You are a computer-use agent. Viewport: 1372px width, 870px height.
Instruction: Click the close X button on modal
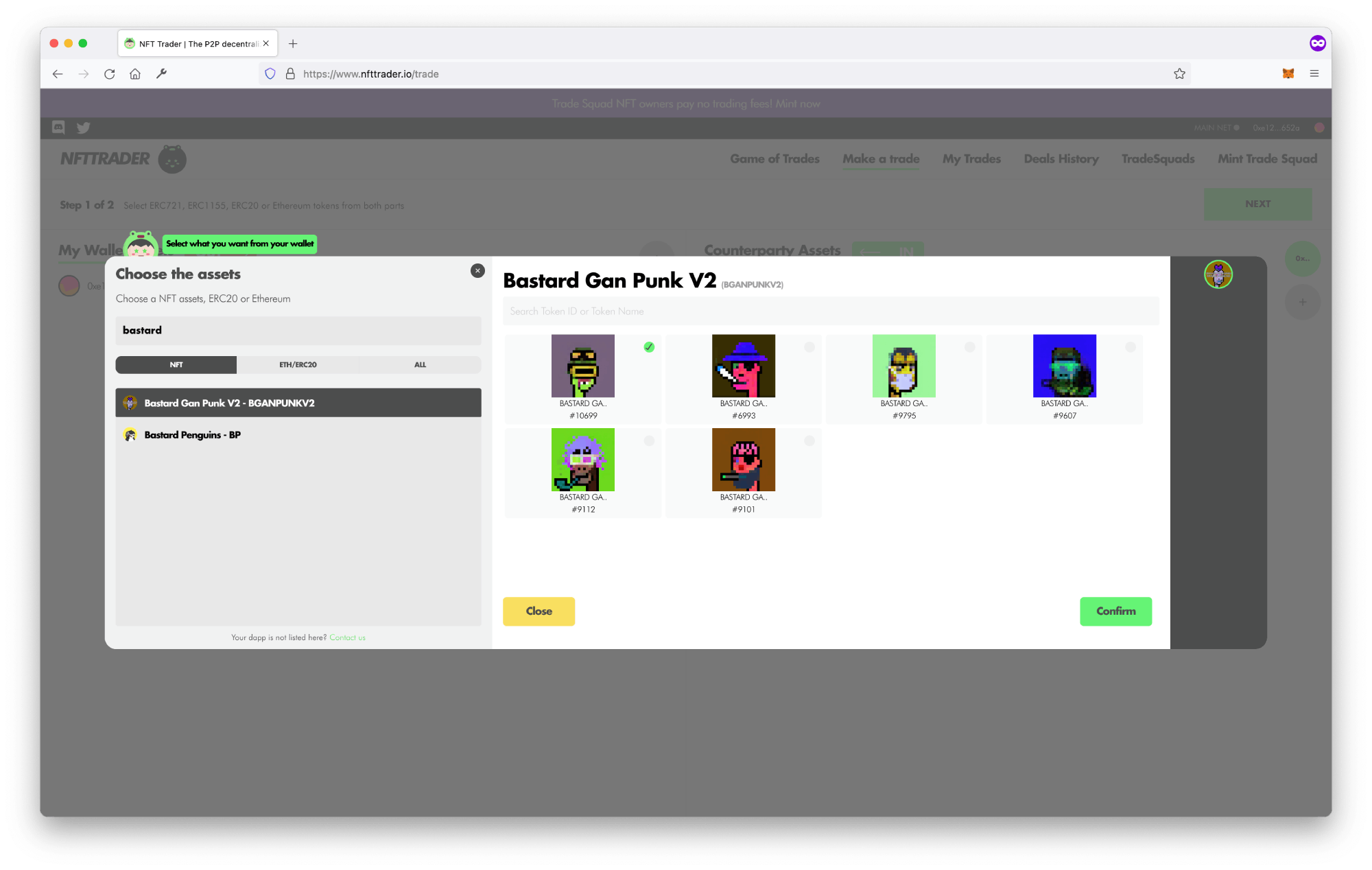(478, 270)
